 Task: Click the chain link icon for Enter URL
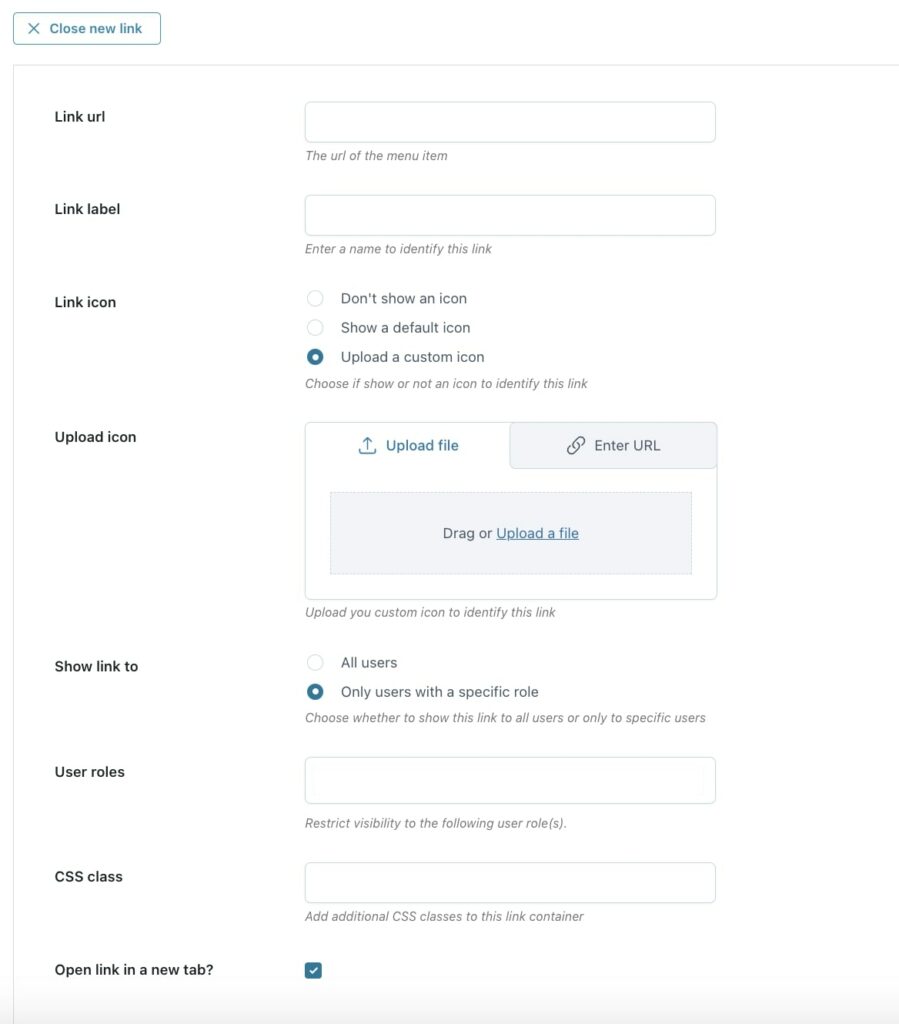(x=576, y=445)
